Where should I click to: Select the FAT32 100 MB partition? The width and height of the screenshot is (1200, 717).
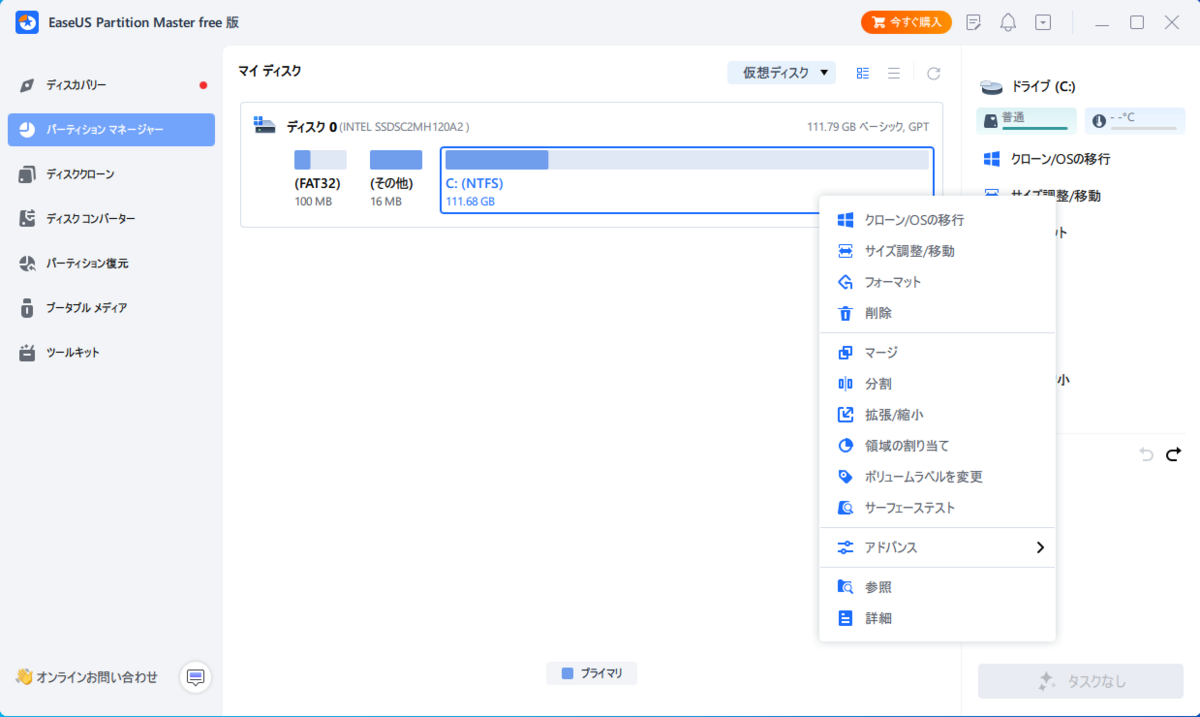(320, 179)
